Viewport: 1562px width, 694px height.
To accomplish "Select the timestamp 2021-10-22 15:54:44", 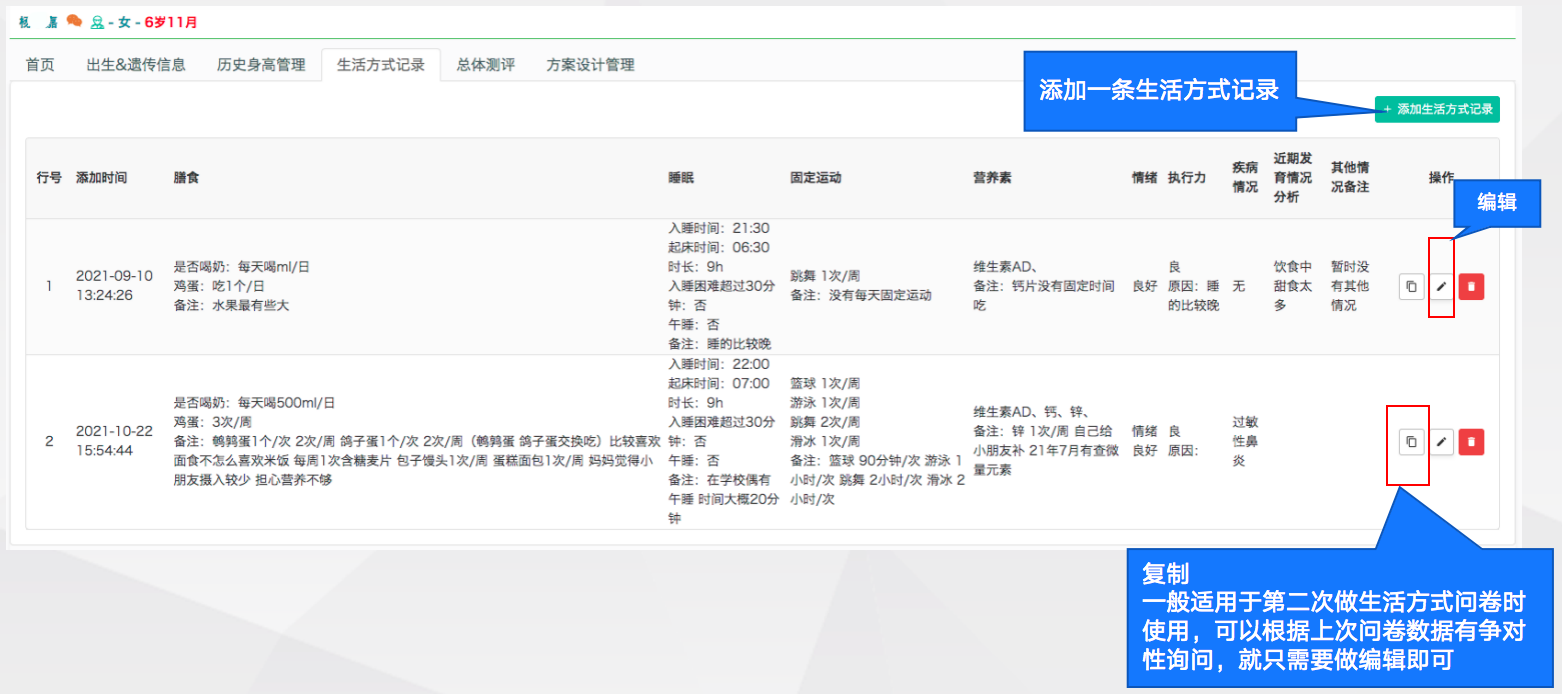I will coord(114,441).
